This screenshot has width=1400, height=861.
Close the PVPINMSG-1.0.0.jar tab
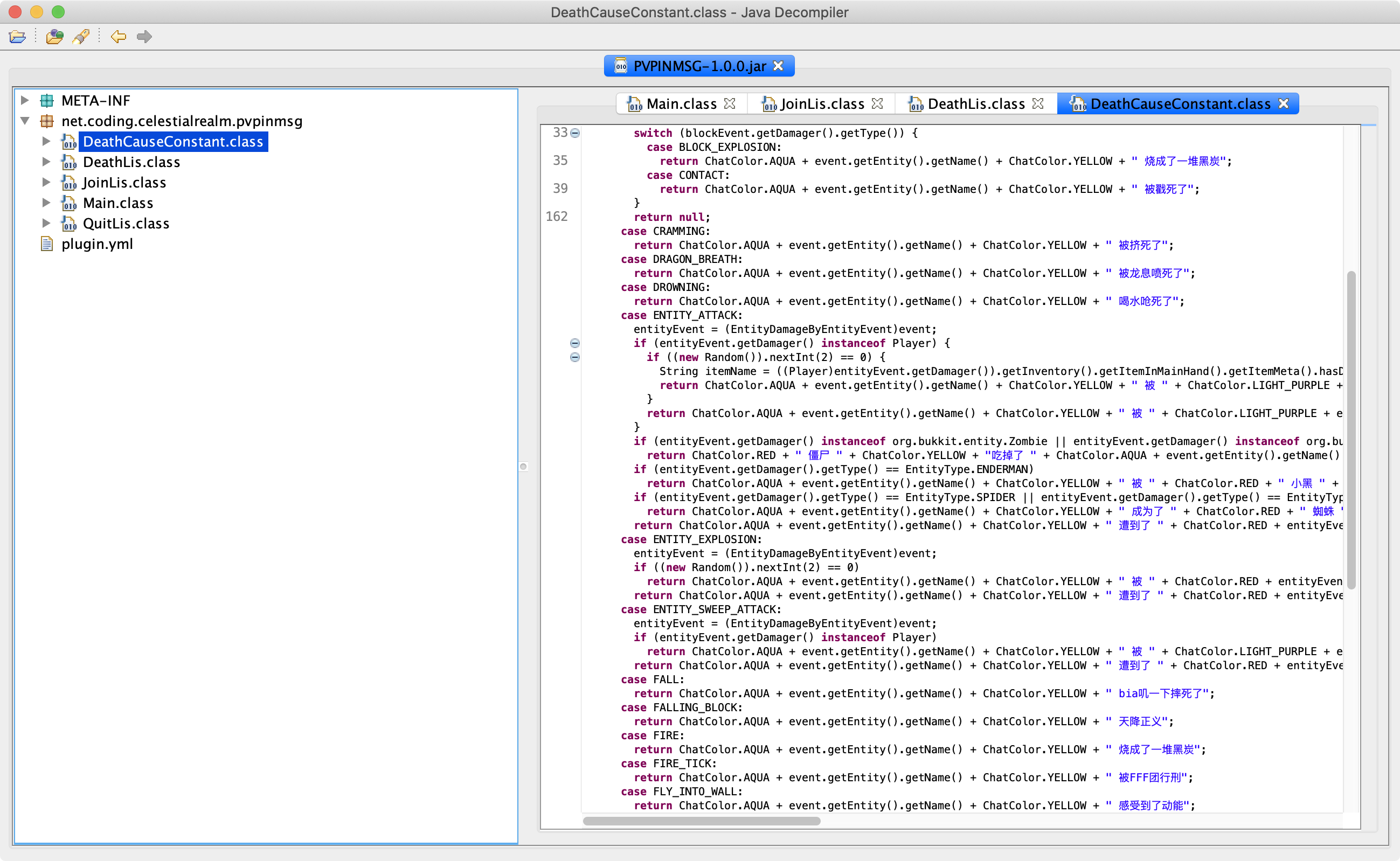(x=778, y=66)
